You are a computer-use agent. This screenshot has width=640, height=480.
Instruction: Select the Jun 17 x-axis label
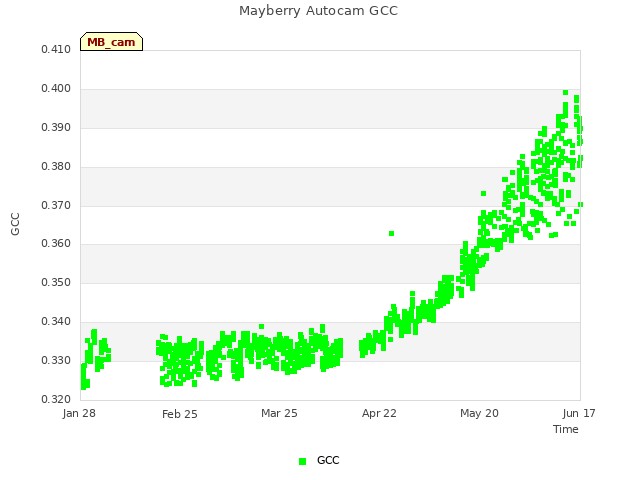point(579,413)
